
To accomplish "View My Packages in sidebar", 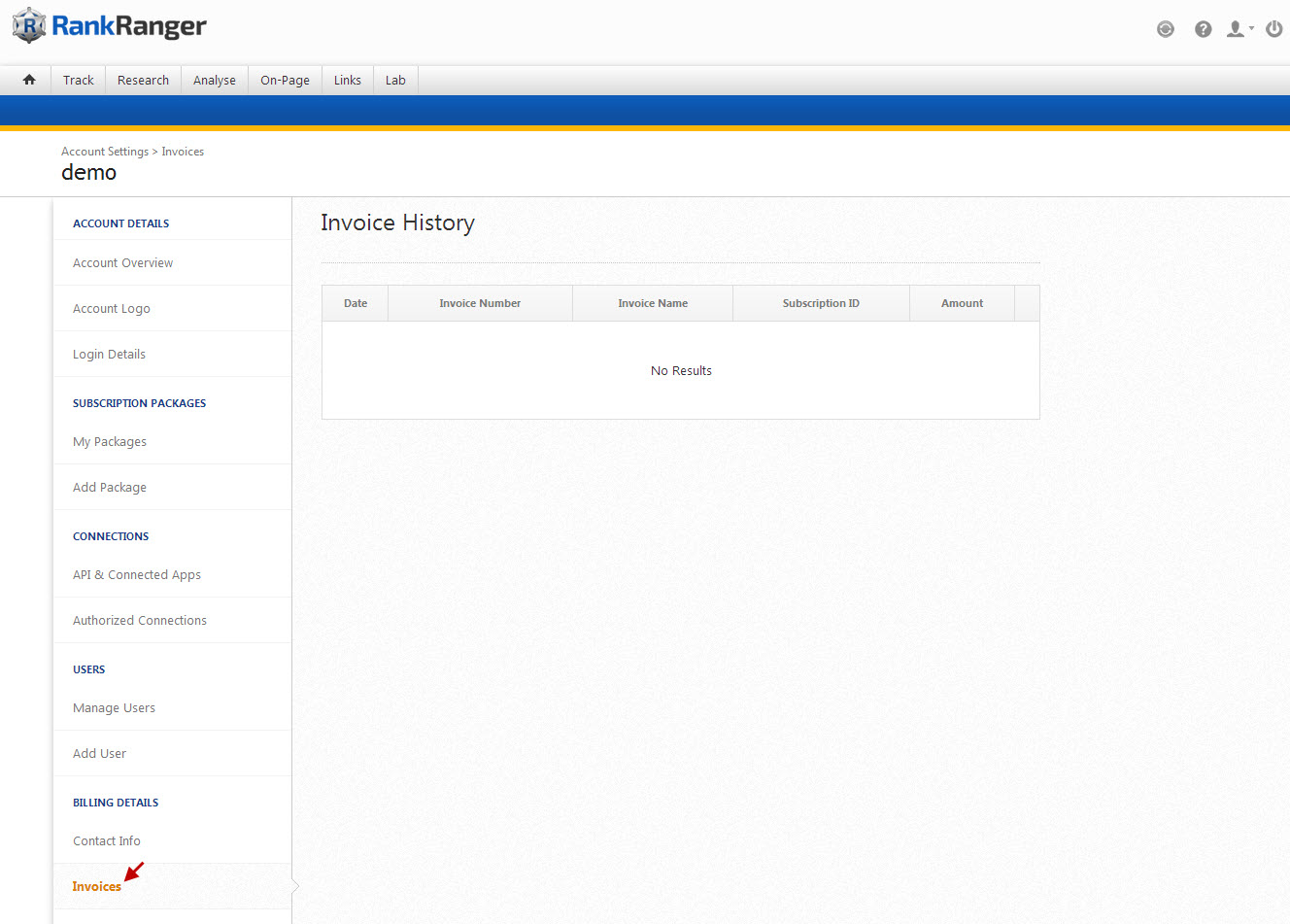I will click(110, 441).
